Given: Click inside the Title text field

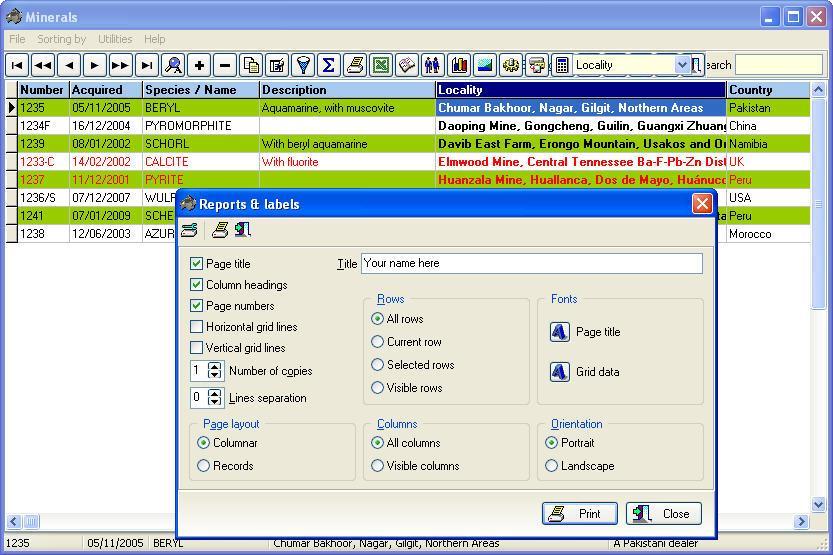Looking at the screenshot, I should [x=531, y=264].
